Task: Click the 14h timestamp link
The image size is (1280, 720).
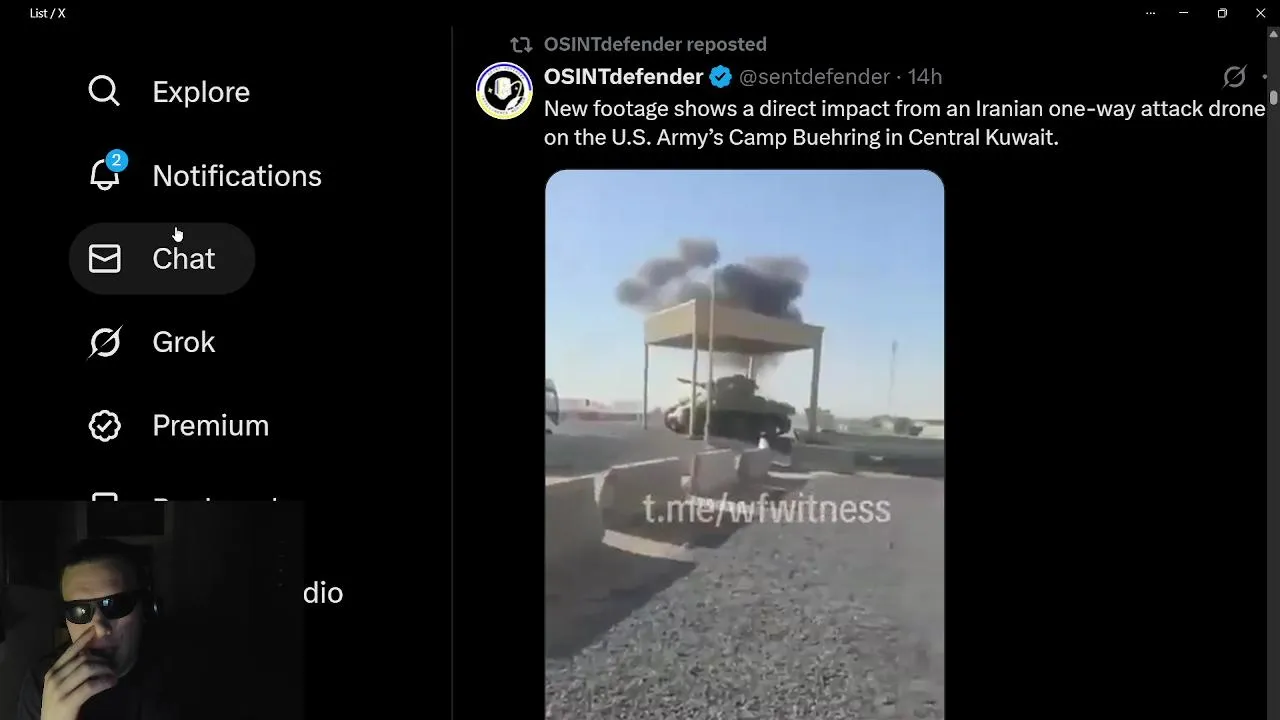Action: coord(924,77)
